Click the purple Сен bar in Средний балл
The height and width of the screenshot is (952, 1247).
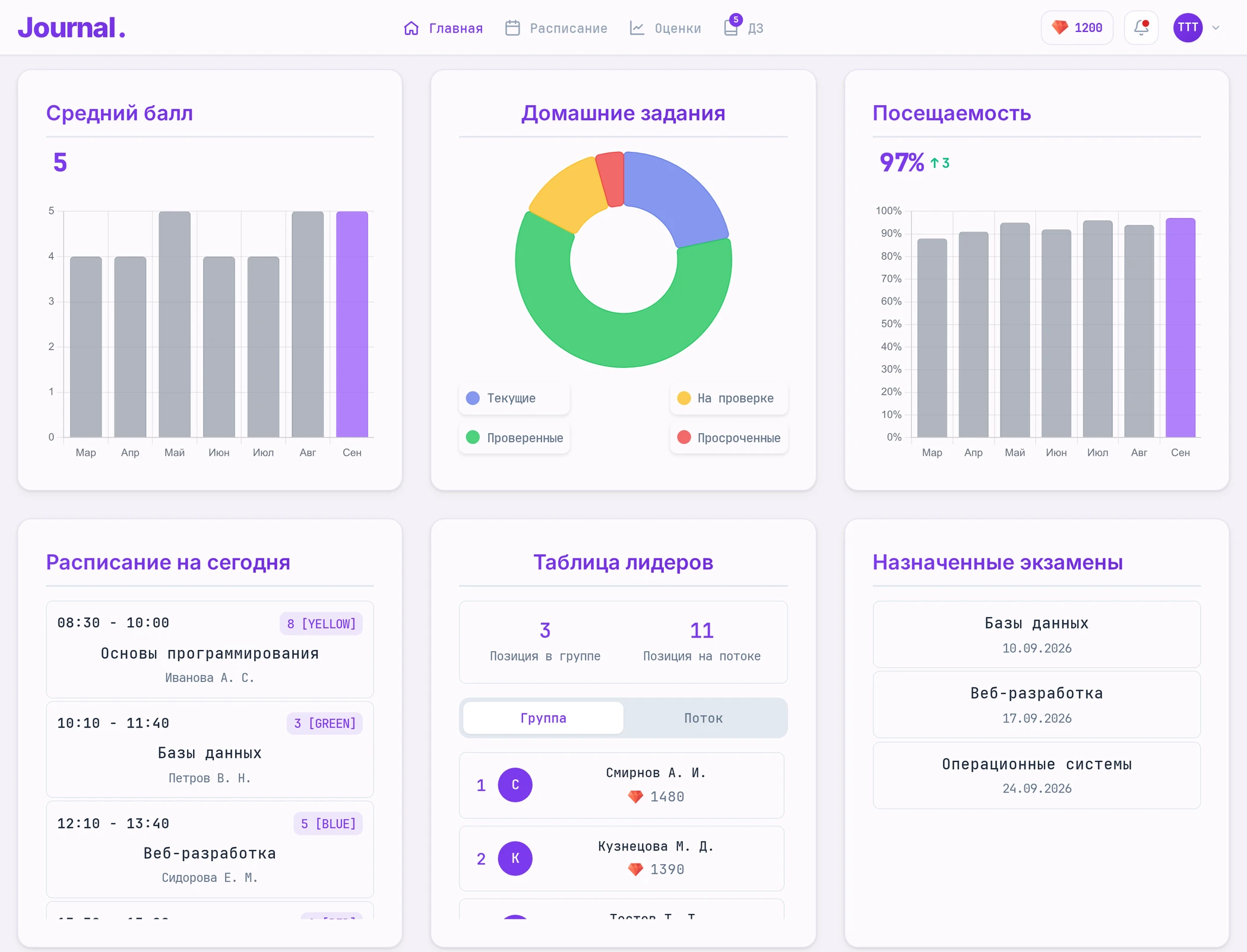(352, 324)
